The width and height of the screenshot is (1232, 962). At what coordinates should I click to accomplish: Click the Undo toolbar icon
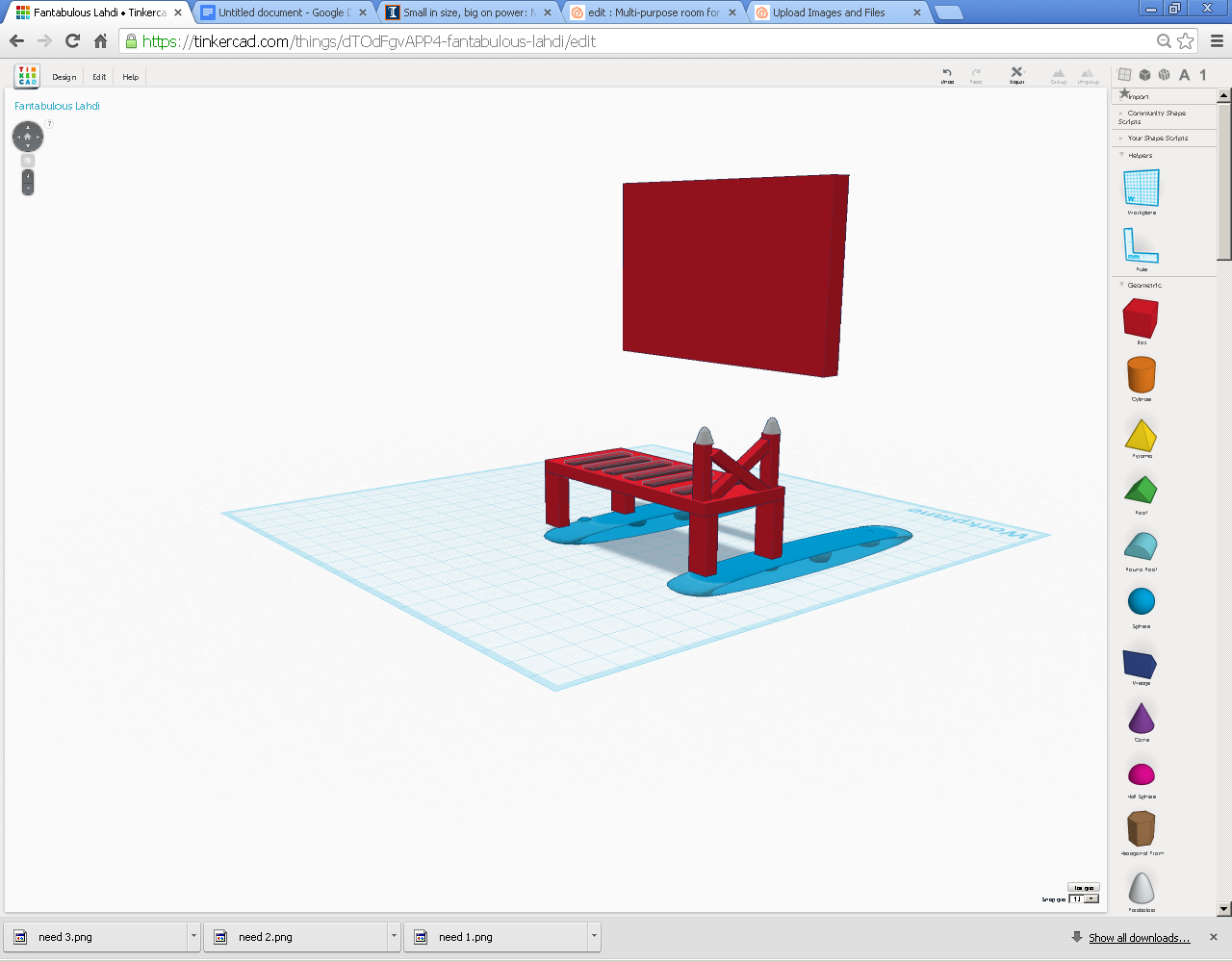(947, 75)
